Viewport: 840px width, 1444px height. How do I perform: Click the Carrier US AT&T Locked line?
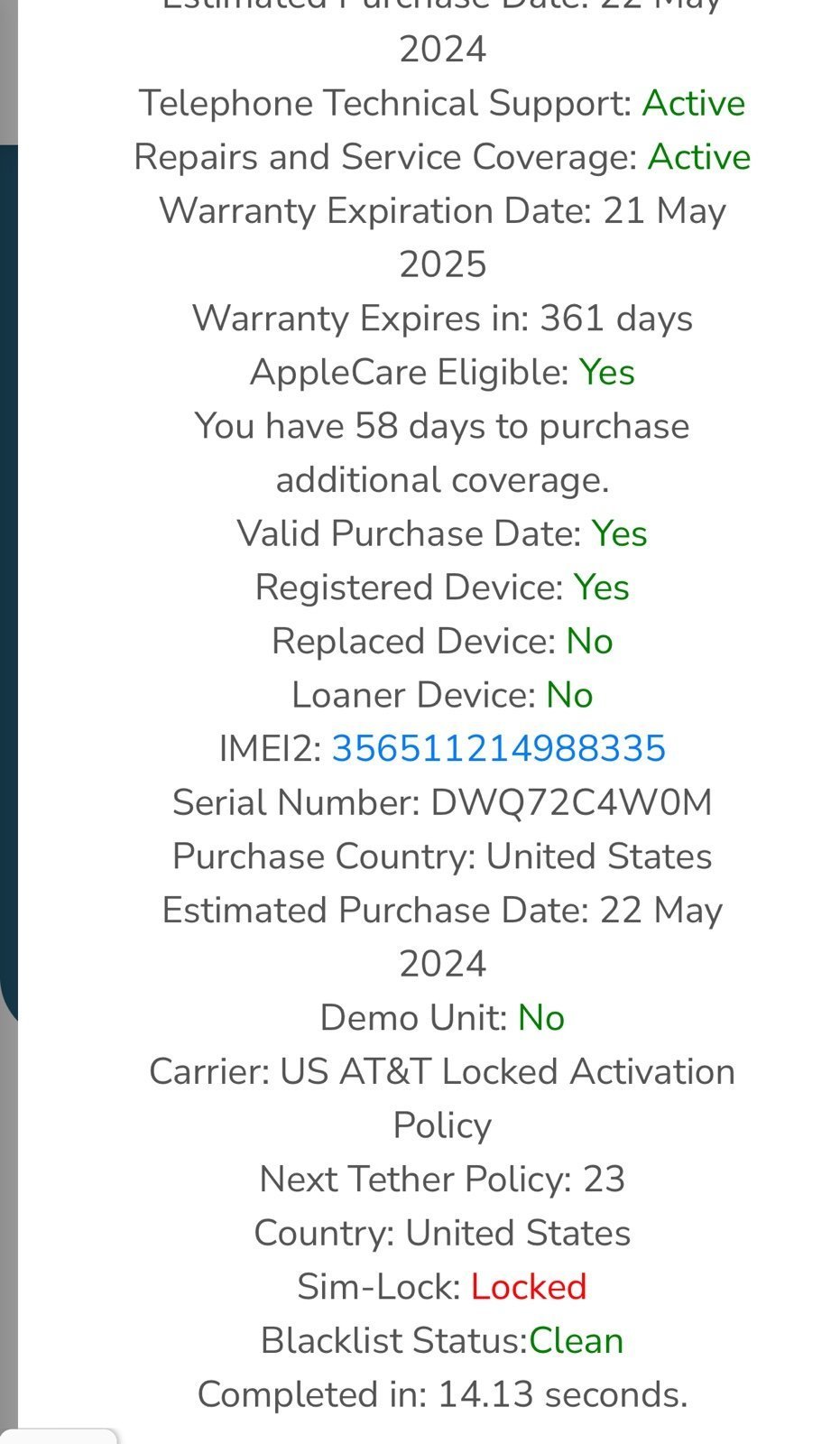coord(442,1072)
